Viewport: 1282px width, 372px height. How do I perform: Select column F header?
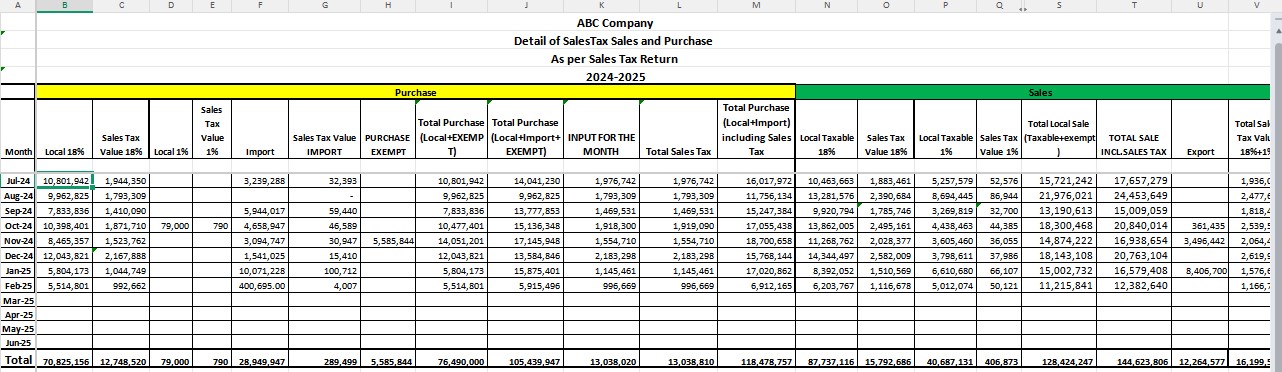[x=260, y=6]
